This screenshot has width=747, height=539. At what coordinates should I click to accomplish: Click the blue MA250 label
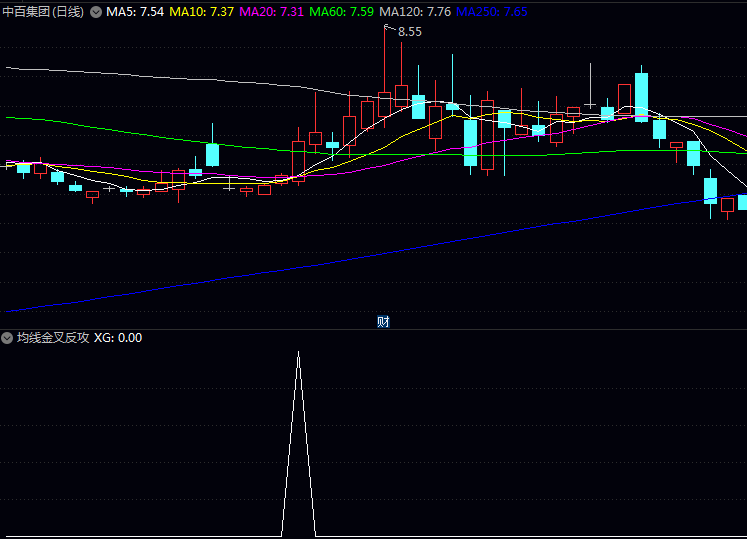492,12
